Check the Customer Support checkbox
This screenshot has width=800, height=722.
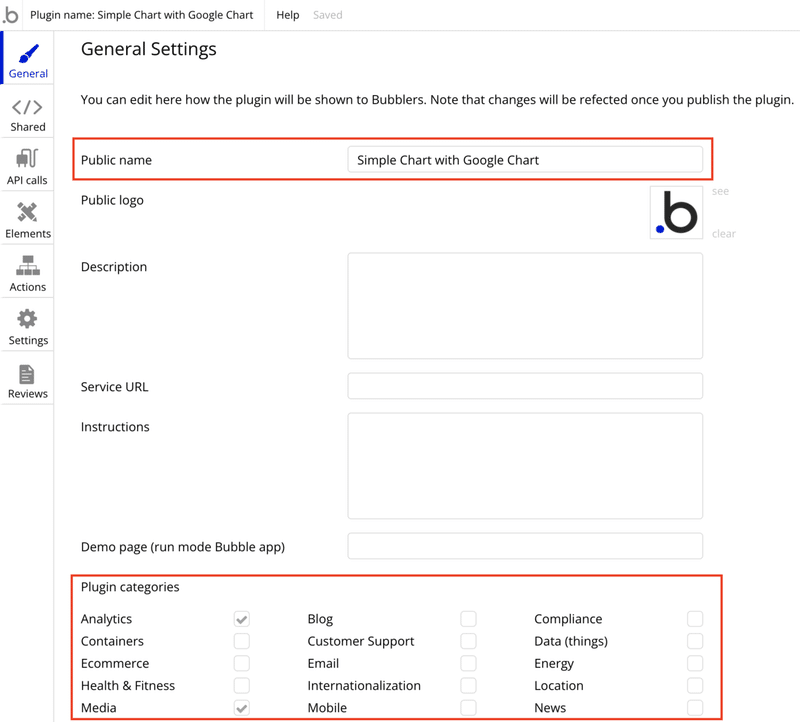tap(468, 641)
